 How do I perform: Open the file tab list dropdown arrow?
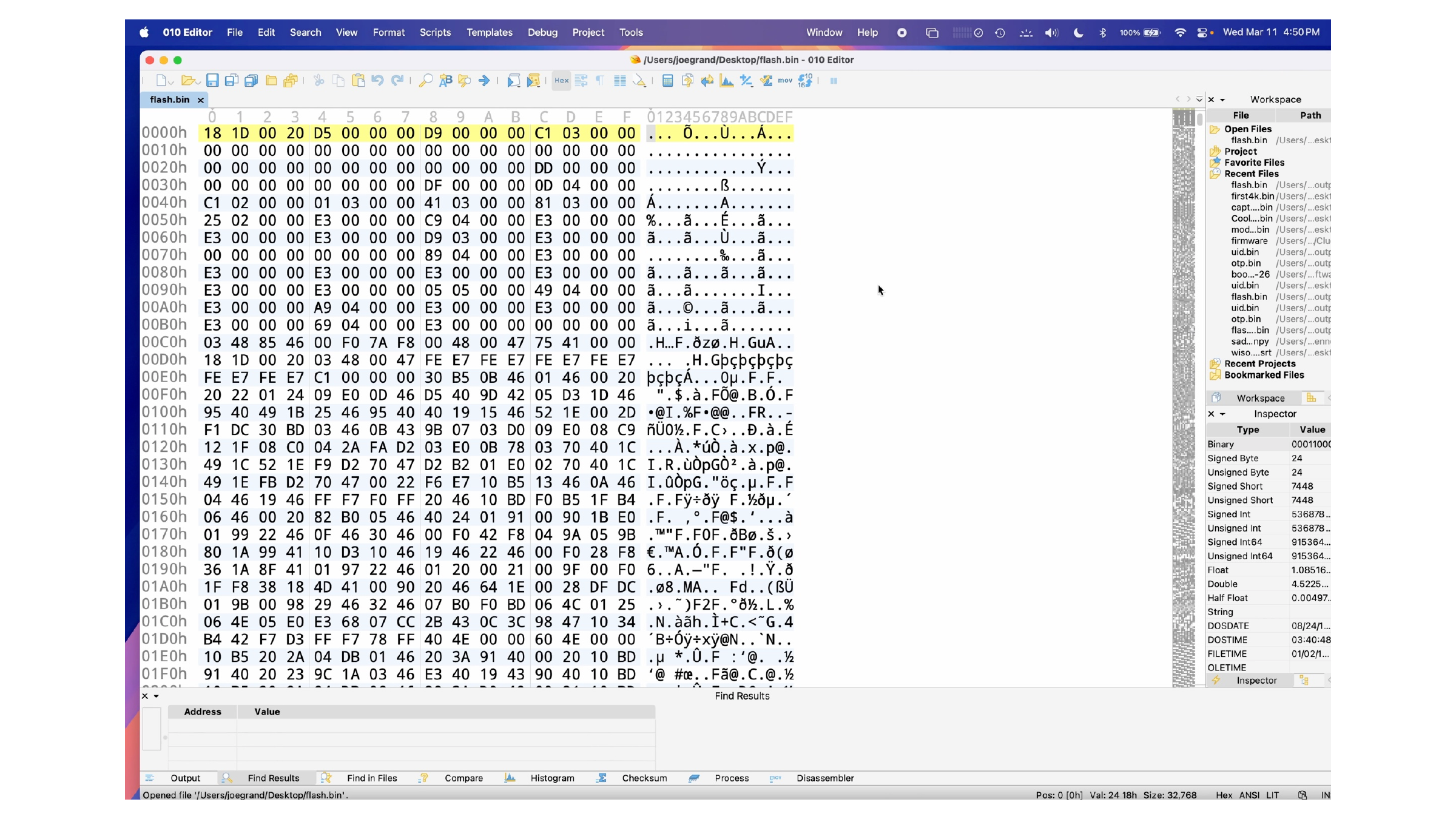pos(1199,99)
